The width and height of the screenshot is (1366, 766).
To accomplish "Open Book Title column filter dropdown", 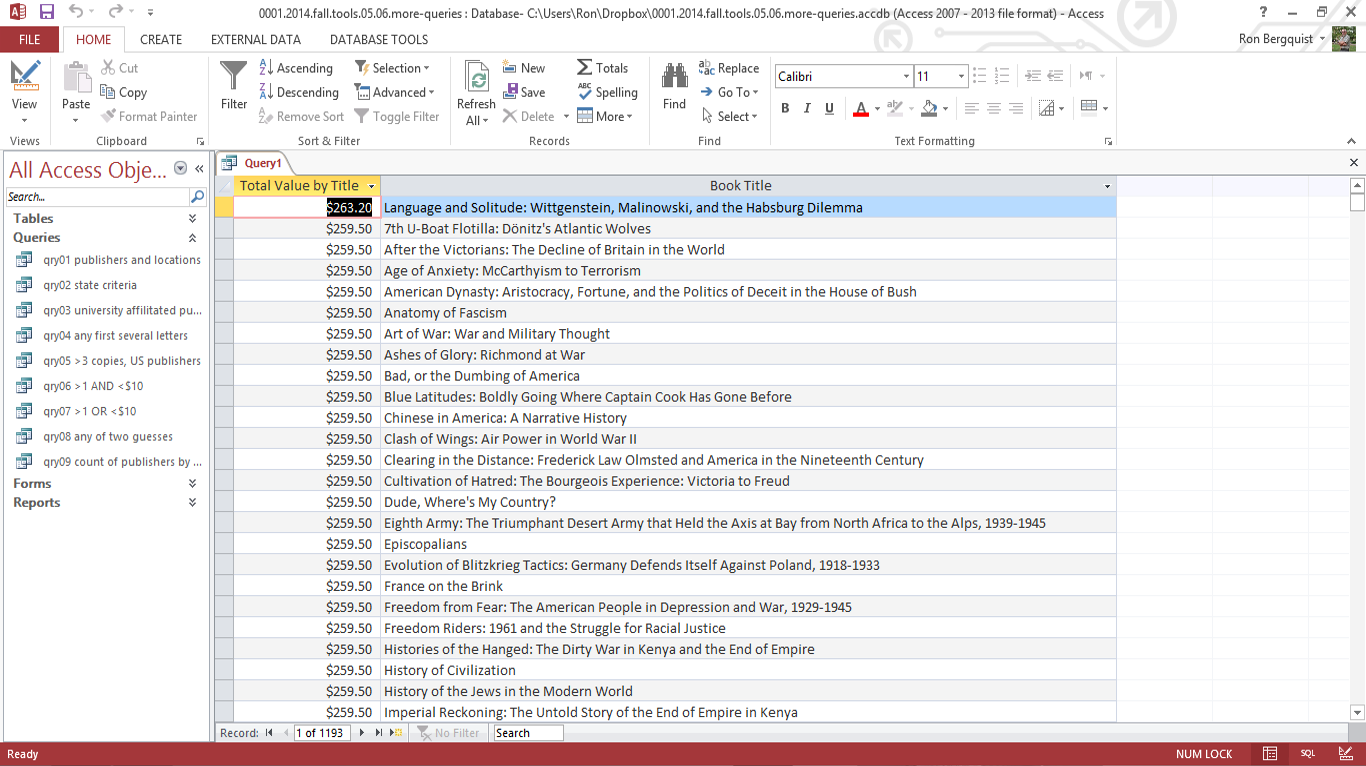I will pos(1107,186).
